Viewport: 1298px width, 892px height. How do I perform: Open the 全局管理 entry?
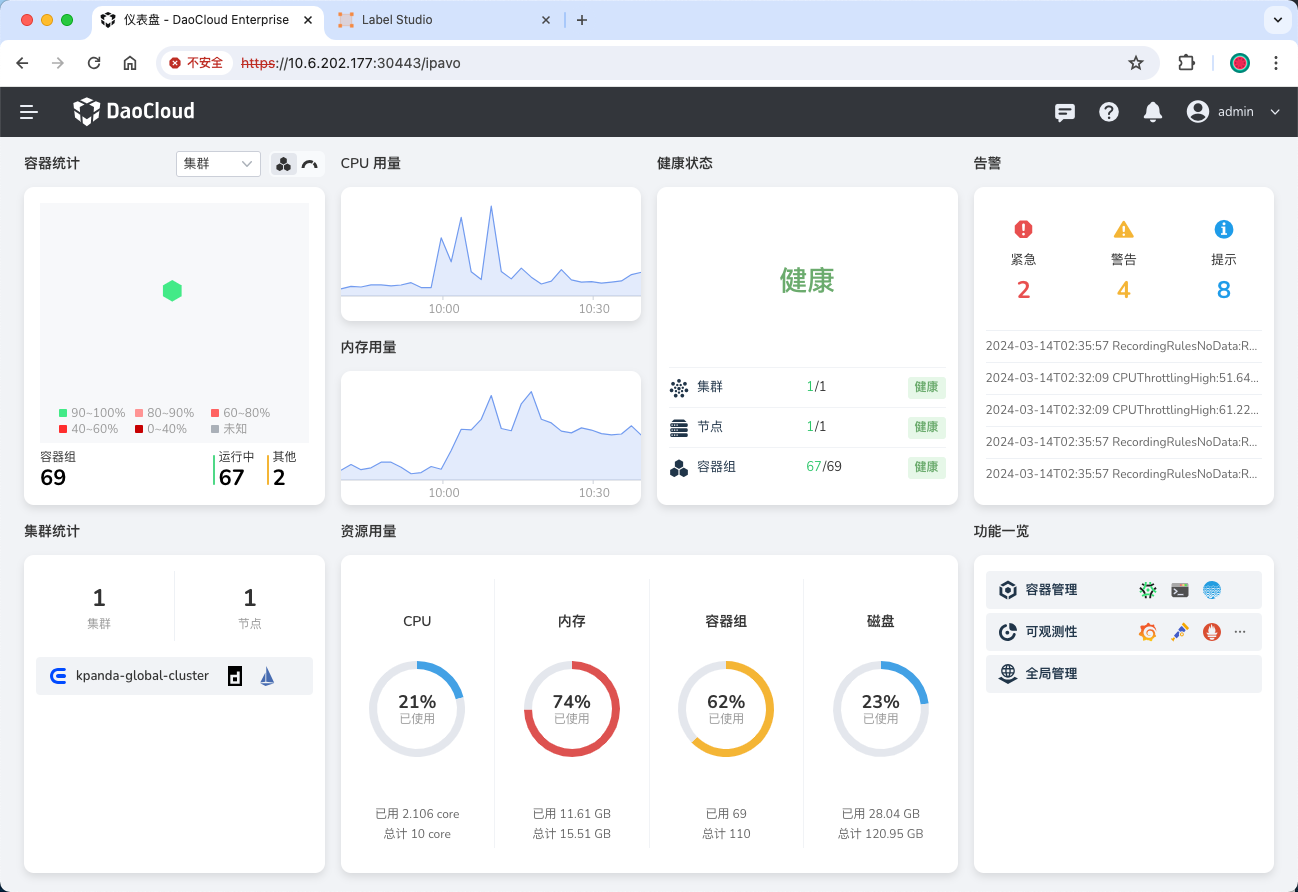[x=1051, y=674]
